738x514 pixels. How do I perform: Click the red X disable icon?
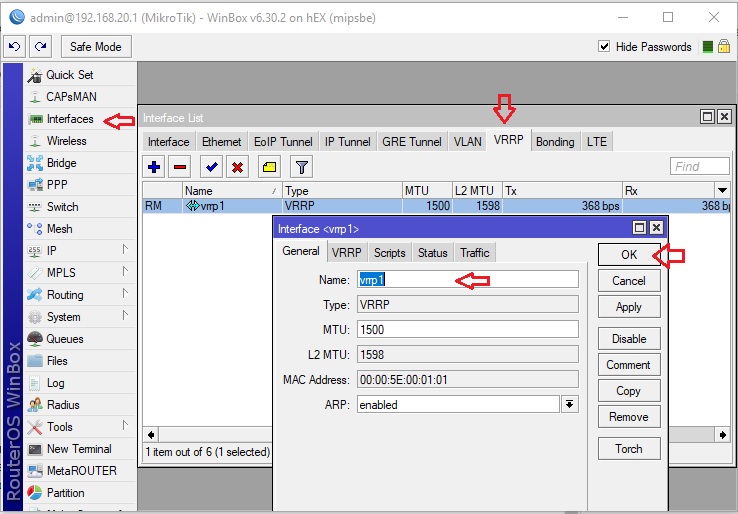coord(237,167)
